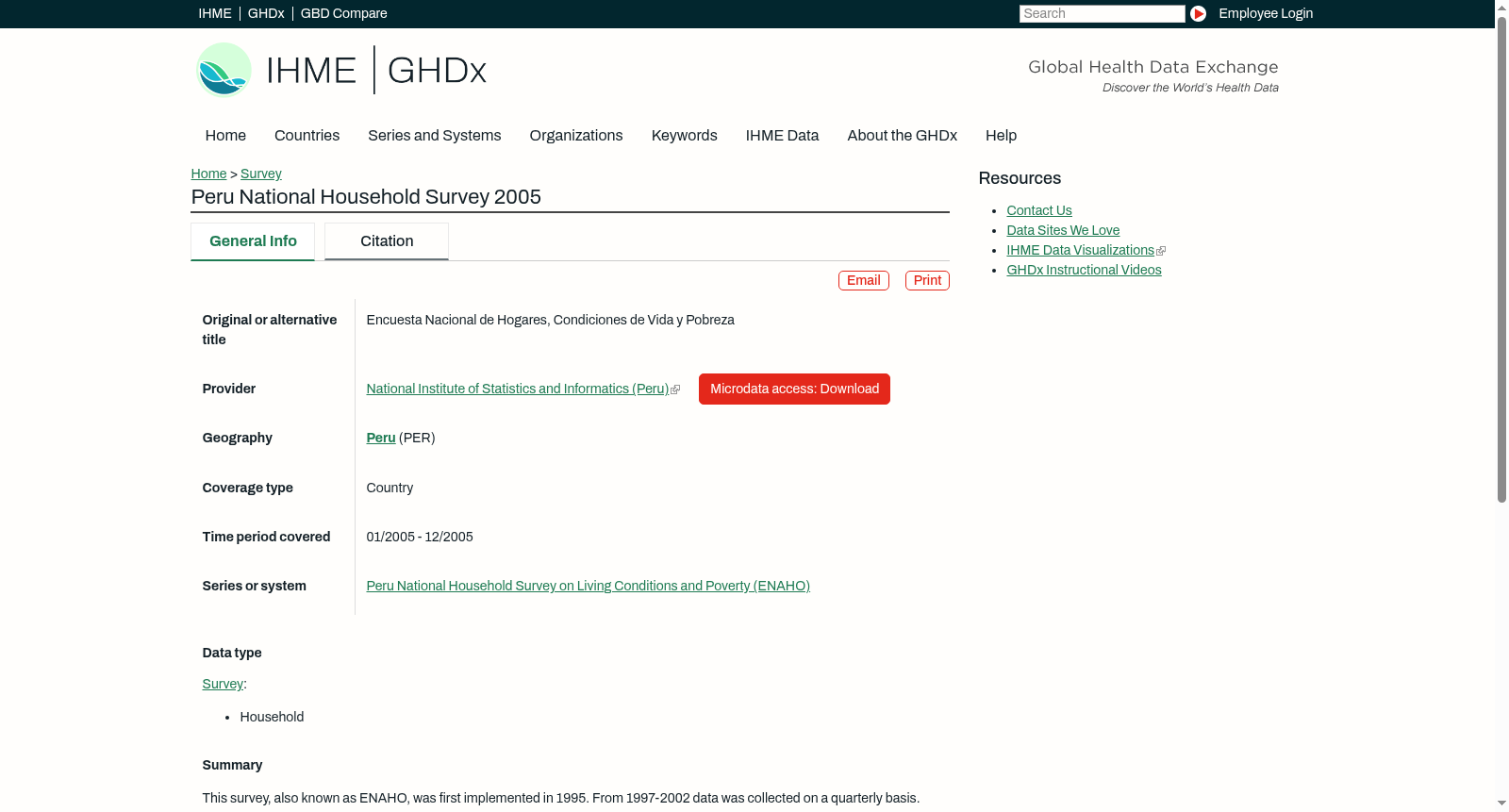The width and height of the screenshot is (1509, 812).
Task: Click the scrollbar down arrow
Action: click(x=1501, y=804)
